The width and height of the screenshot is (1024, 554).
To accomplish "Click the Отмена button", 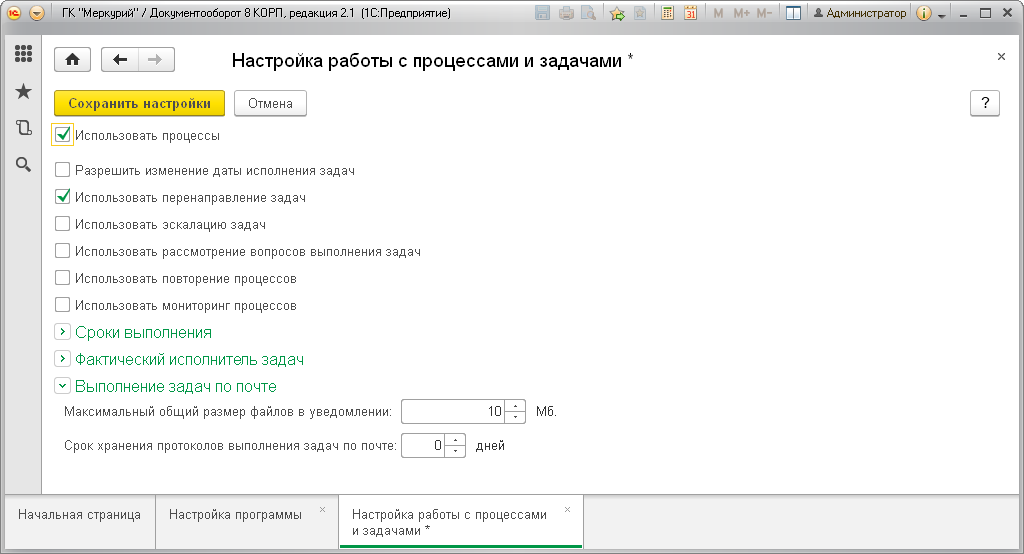I will coord(270,103).
